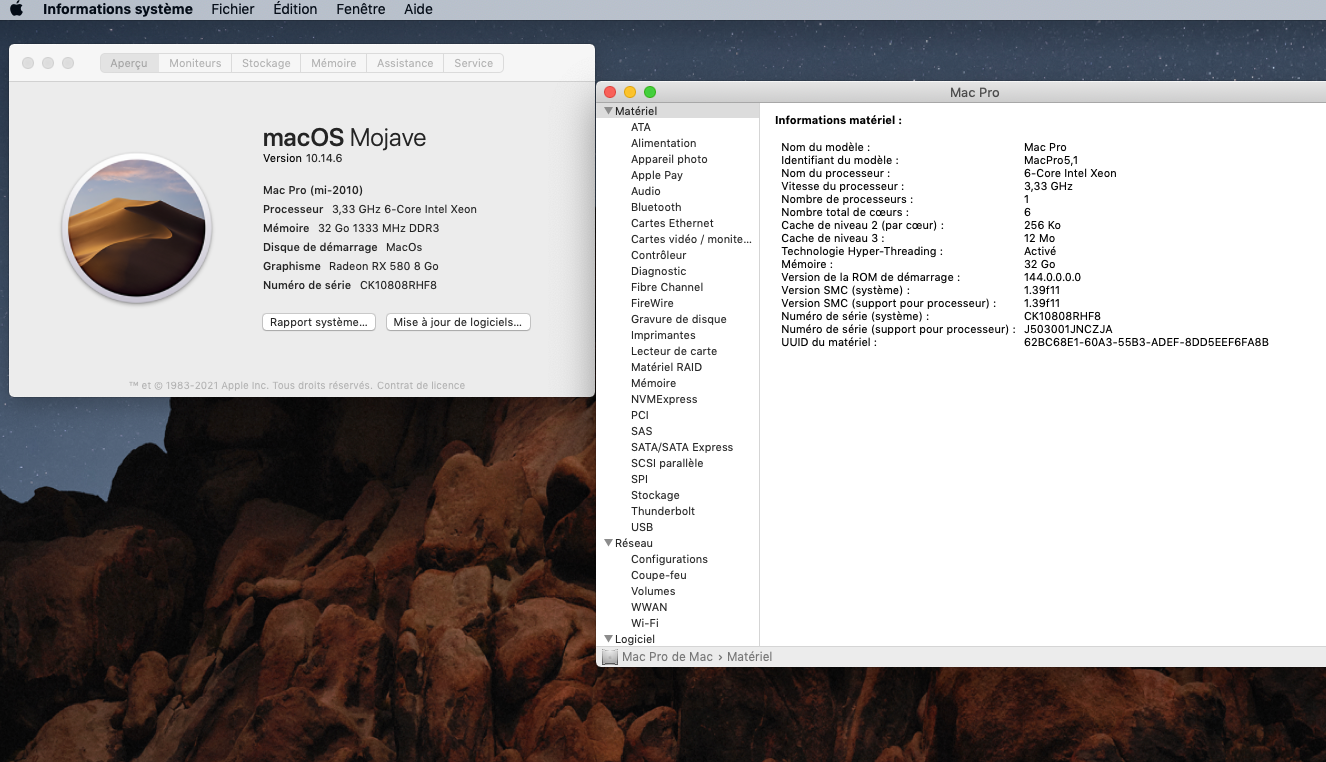Select Alimentation in the sidebar
1326x762 pixels.
pos(664,143)
